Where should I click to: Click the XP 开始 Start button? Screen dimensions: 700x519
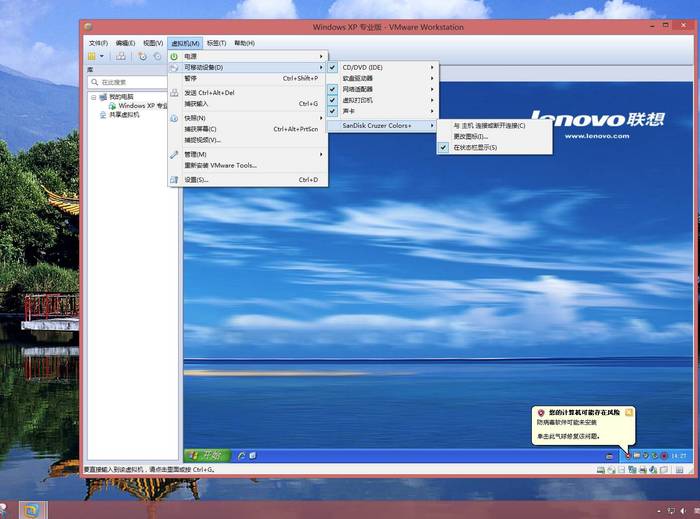207,456
